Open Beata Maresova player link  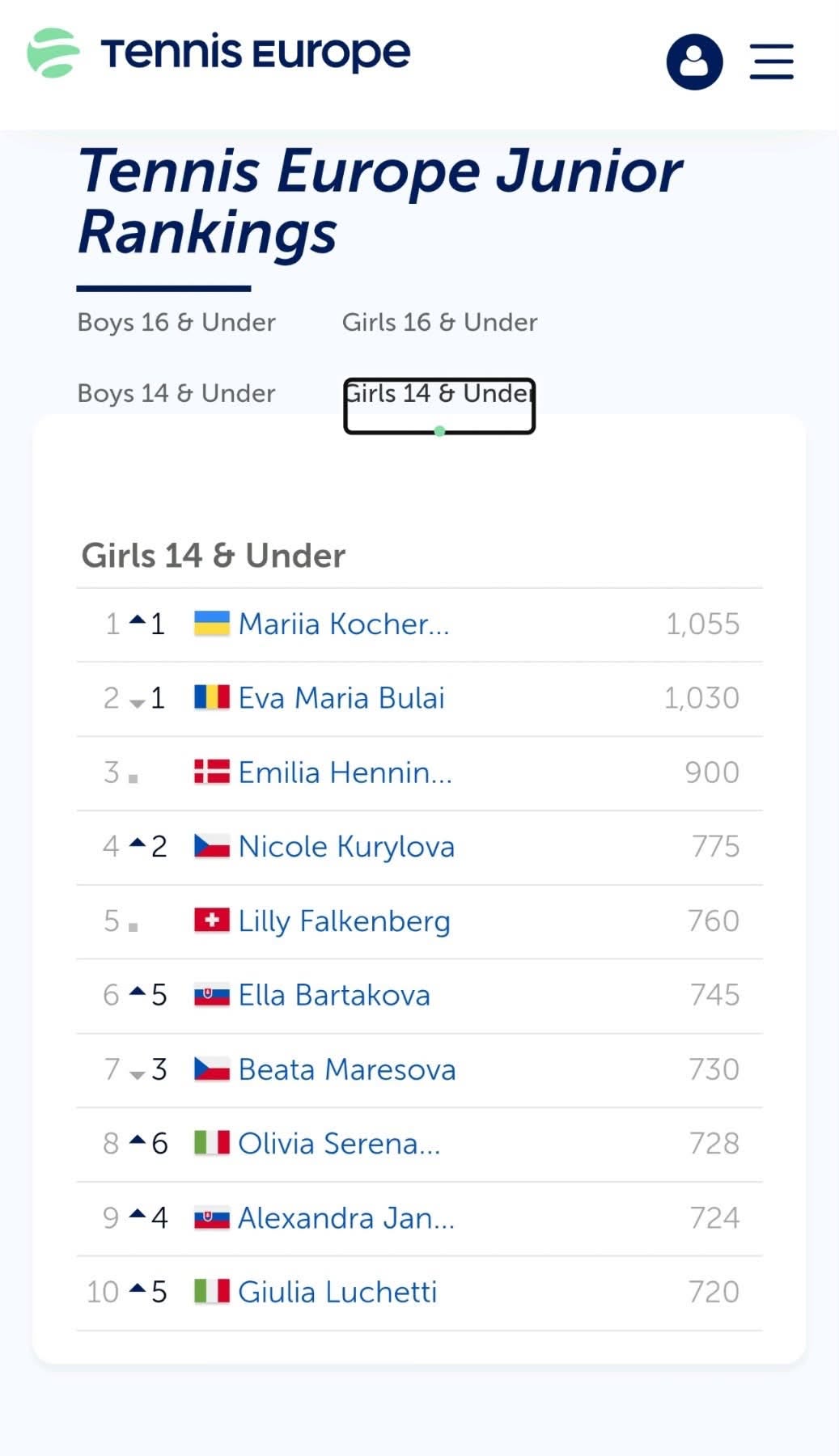[347, 1069]
